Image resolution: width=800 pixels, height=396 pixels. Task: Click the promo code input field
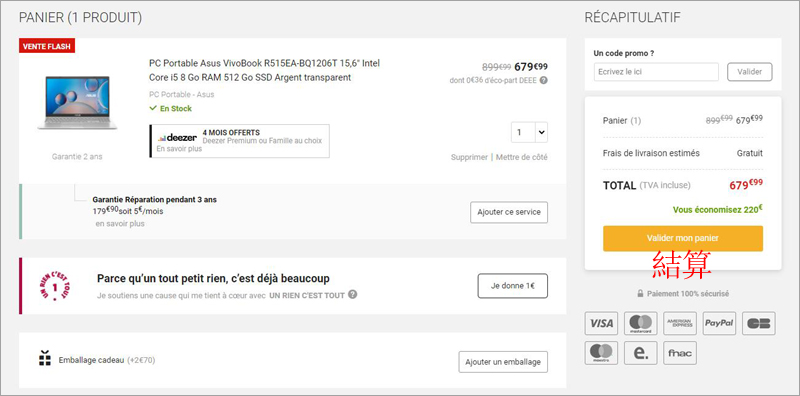(x=656, y=72)
